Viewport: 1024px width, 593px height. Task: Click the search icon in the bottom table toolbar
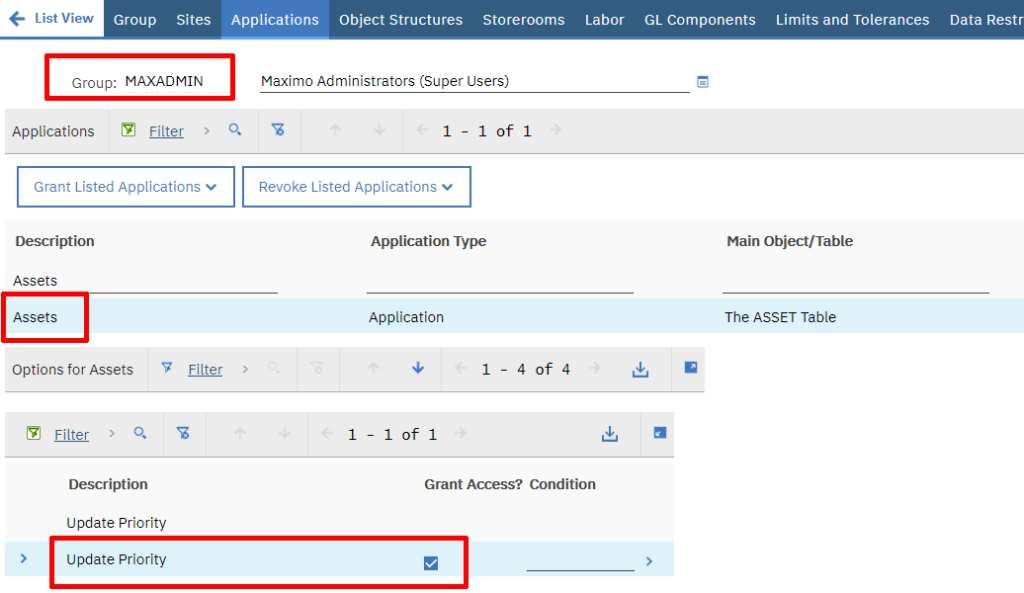[x=140, y=433]
